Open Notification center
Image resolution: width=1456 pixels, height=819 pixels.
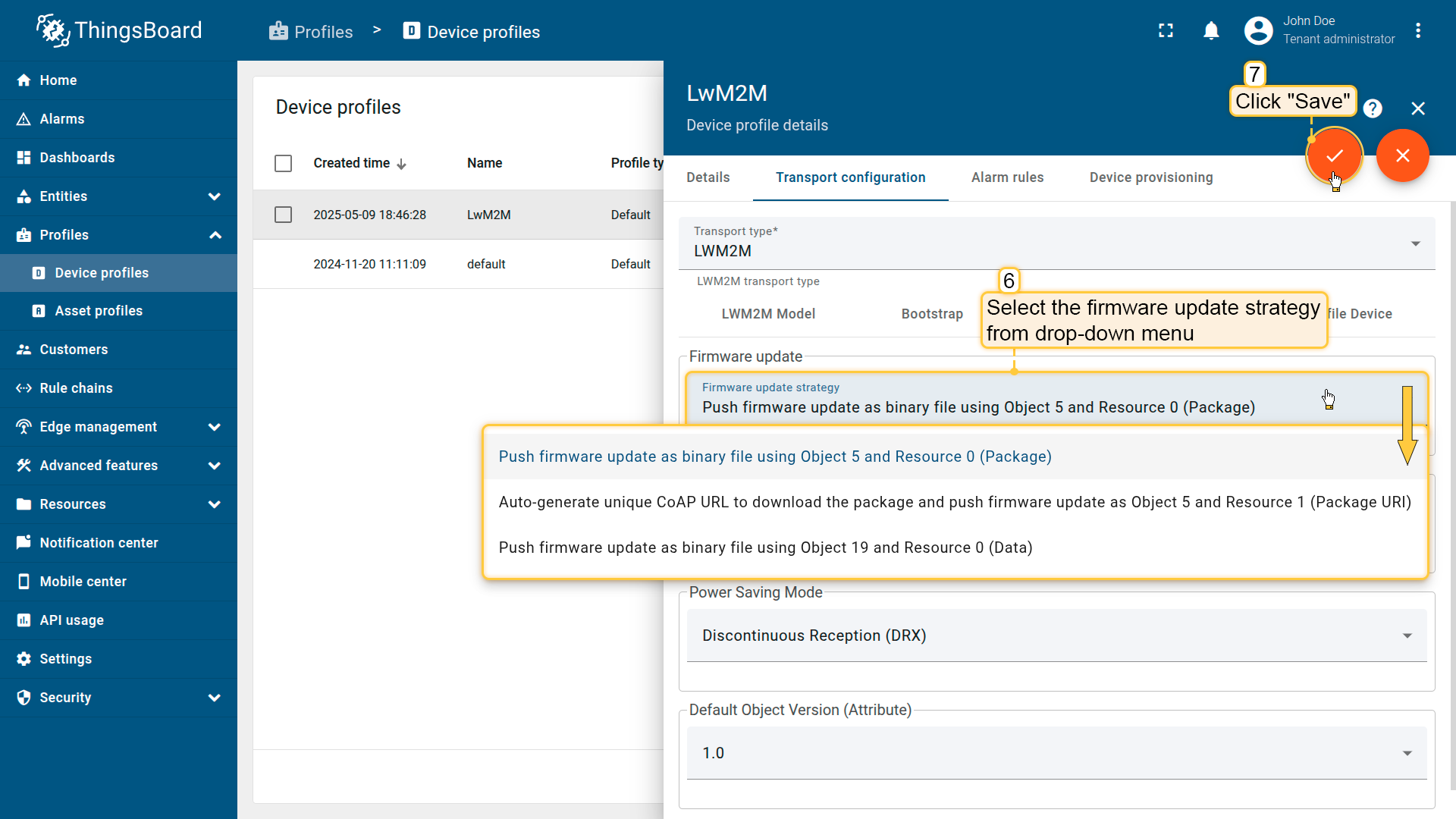(x=118, y=543)
